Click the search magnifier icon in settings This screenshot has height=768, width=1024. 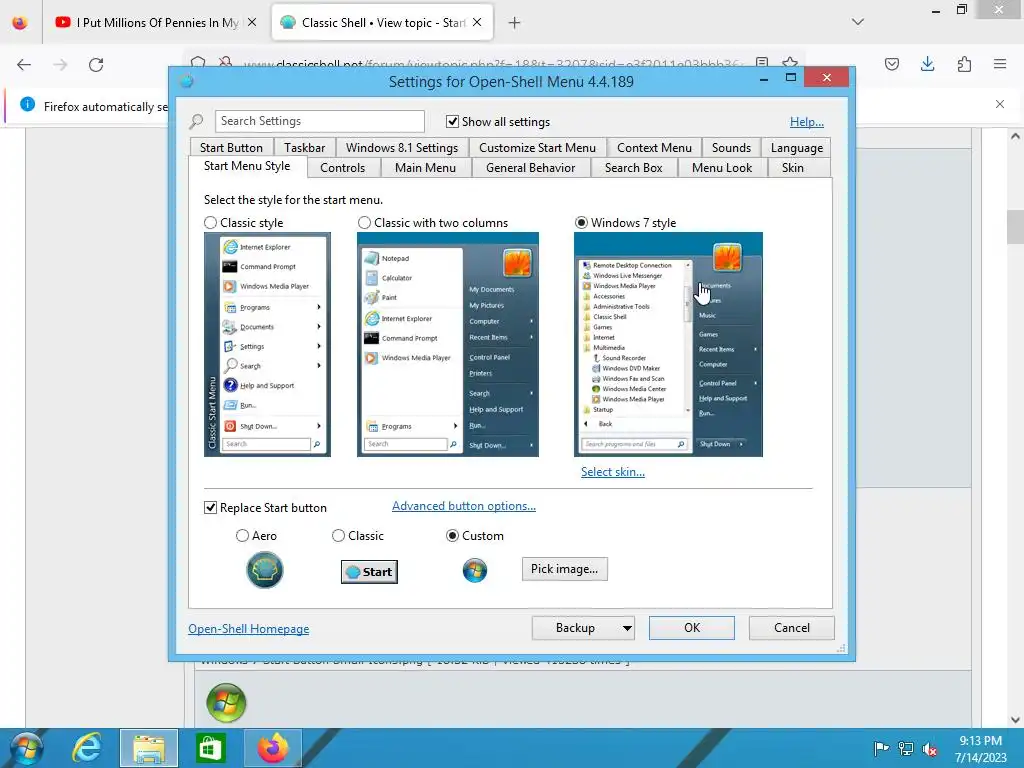click(196, 121)
